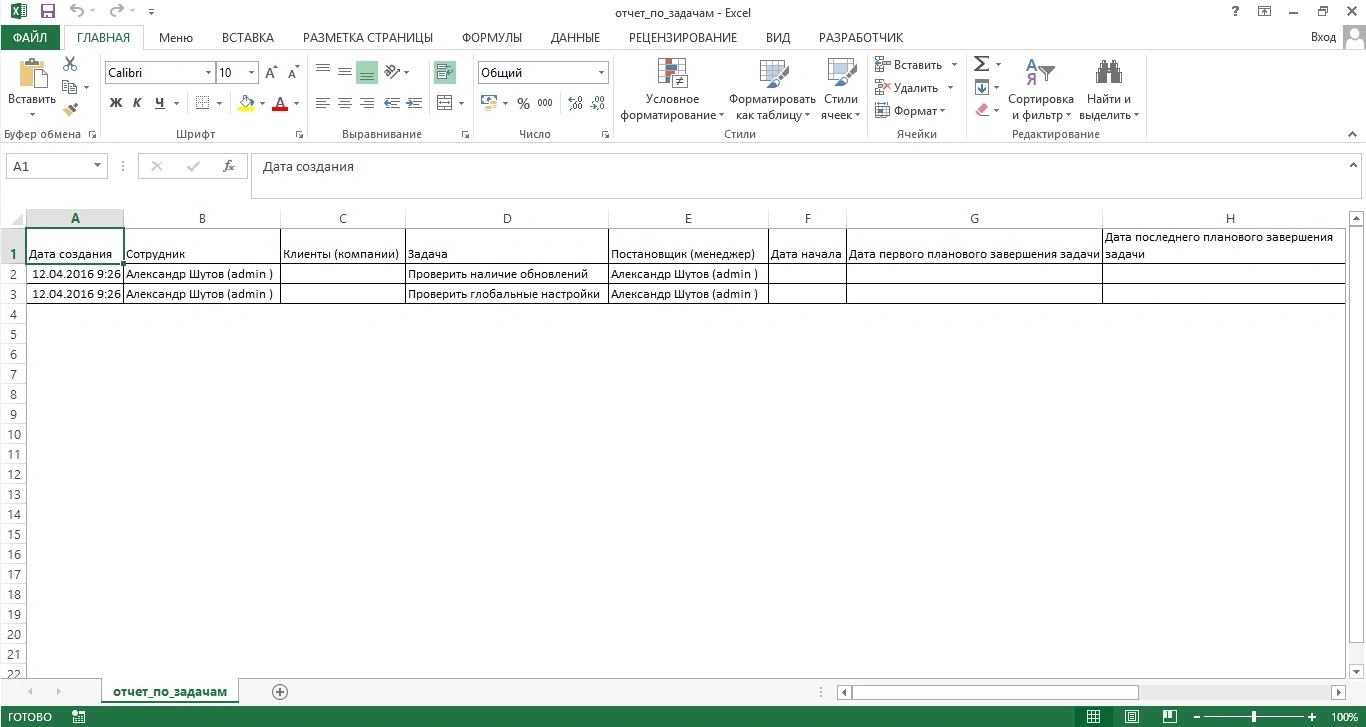
Task: Open the ФАЙЛ menu
Action: coord(30,38)
